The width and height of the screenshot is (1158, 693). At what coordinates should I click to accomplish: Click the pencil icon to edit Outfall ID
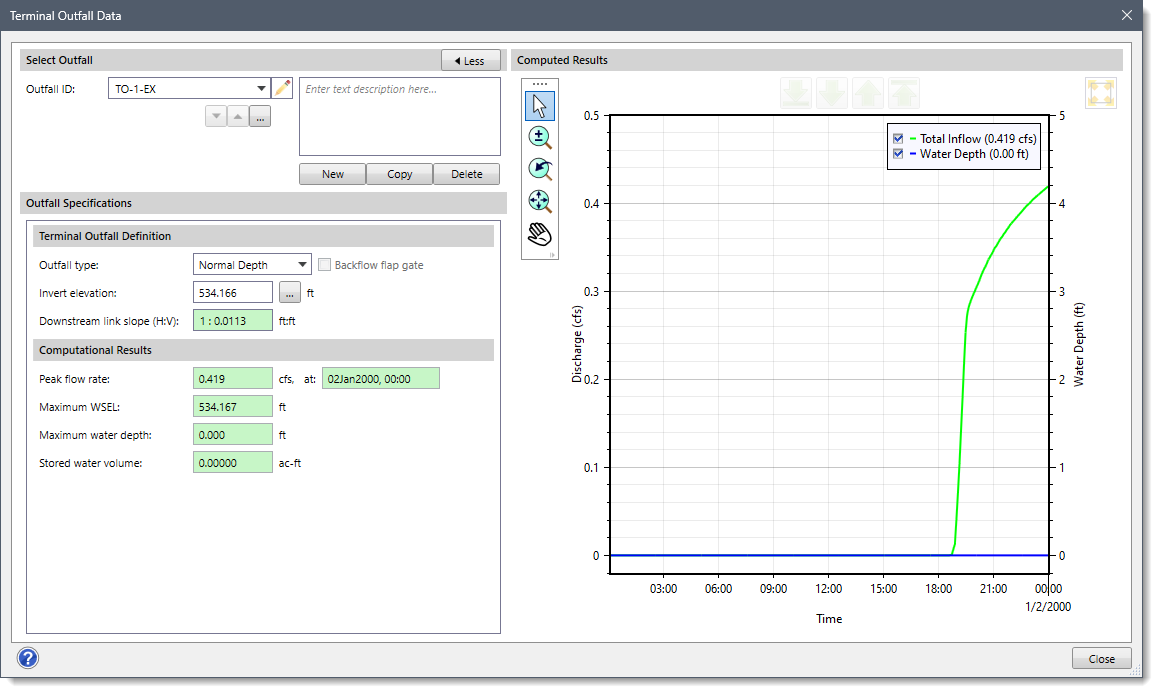283,88
